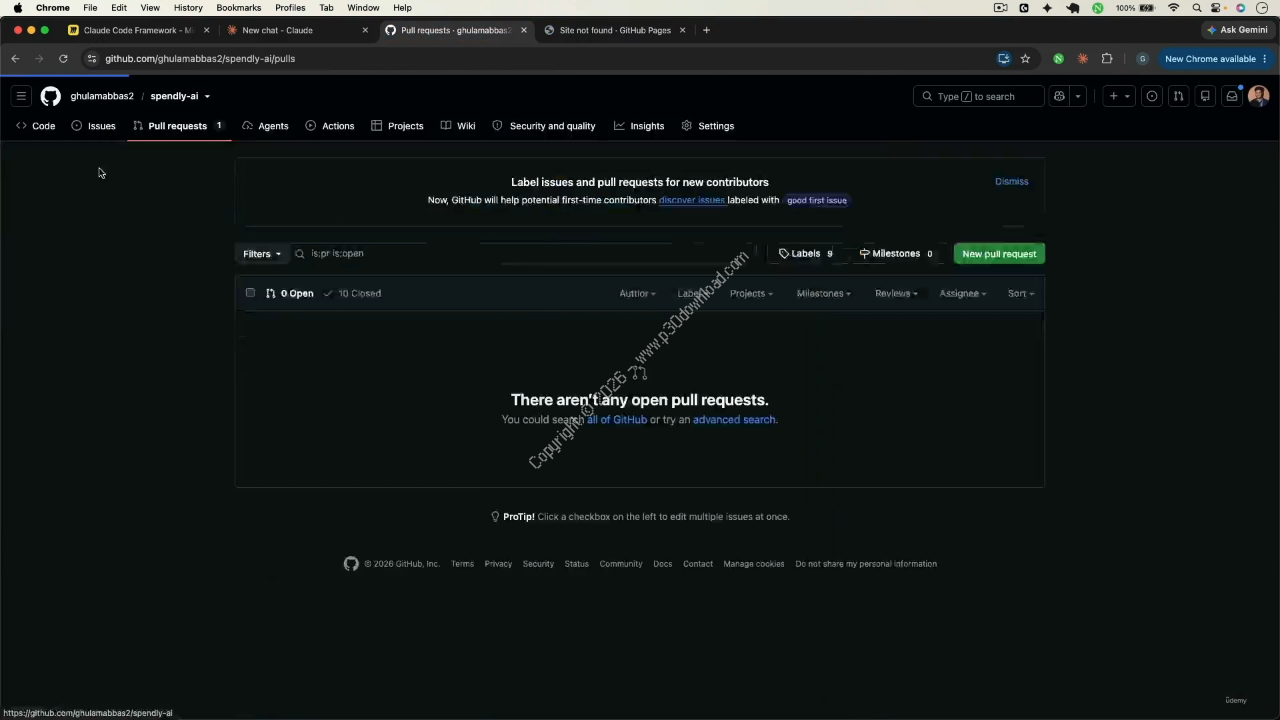Open your issues via header circle icon
This screenshot has height=720, width=1280.
point(1152,96)
